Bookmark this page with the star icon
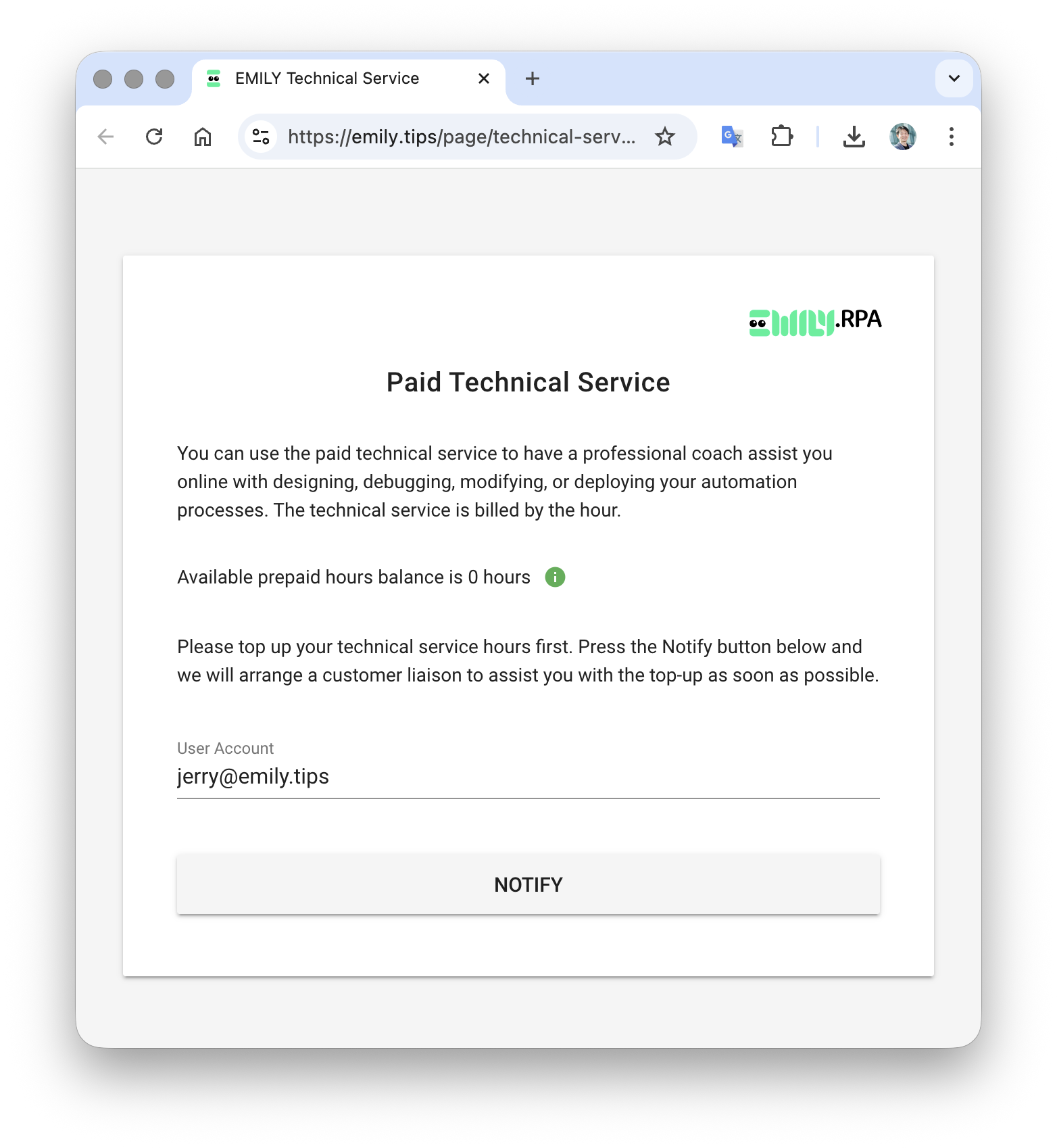The height and width of the screenshot is (1148, 1057). (x=665, y=137)
